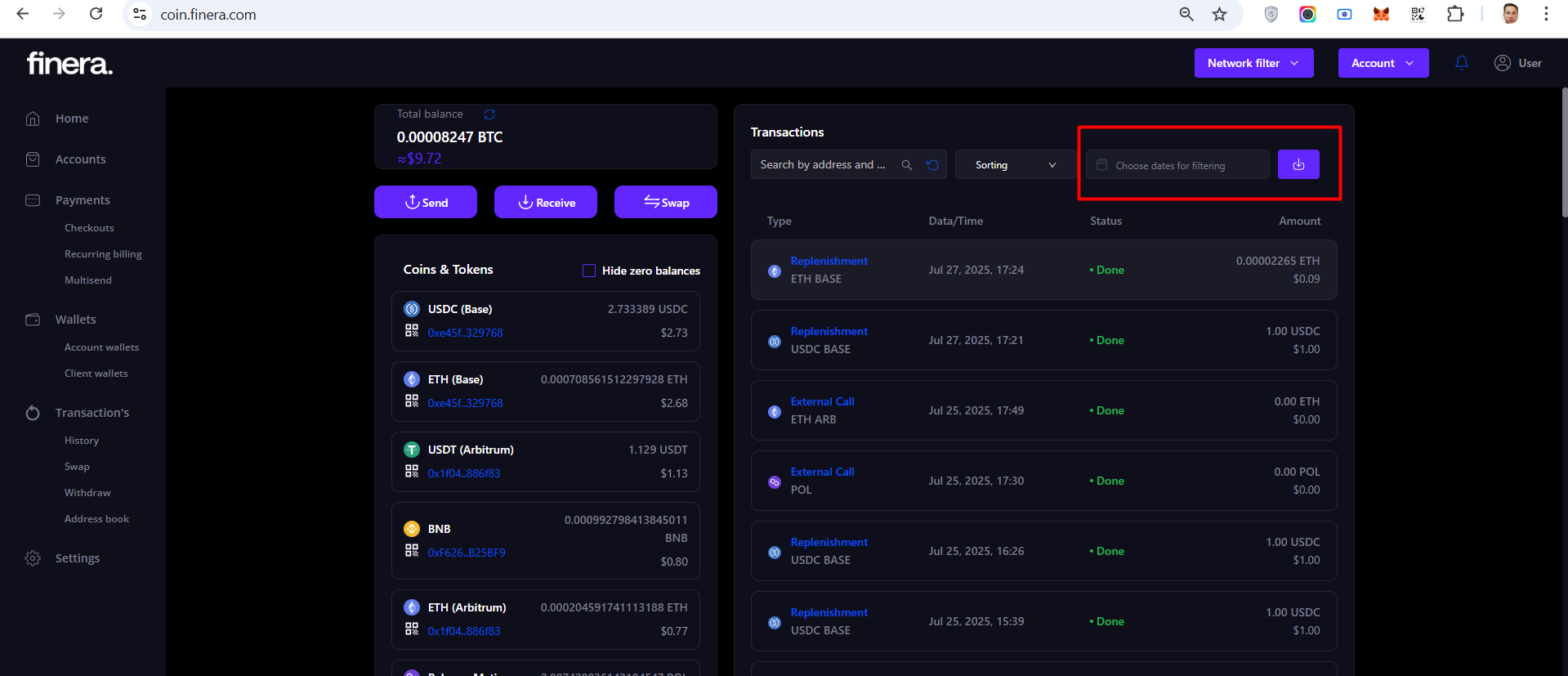This screenshot has width=1568, height=676.
Task: Enable Hide zero balances checkbox
Action: tap(588, 271)
